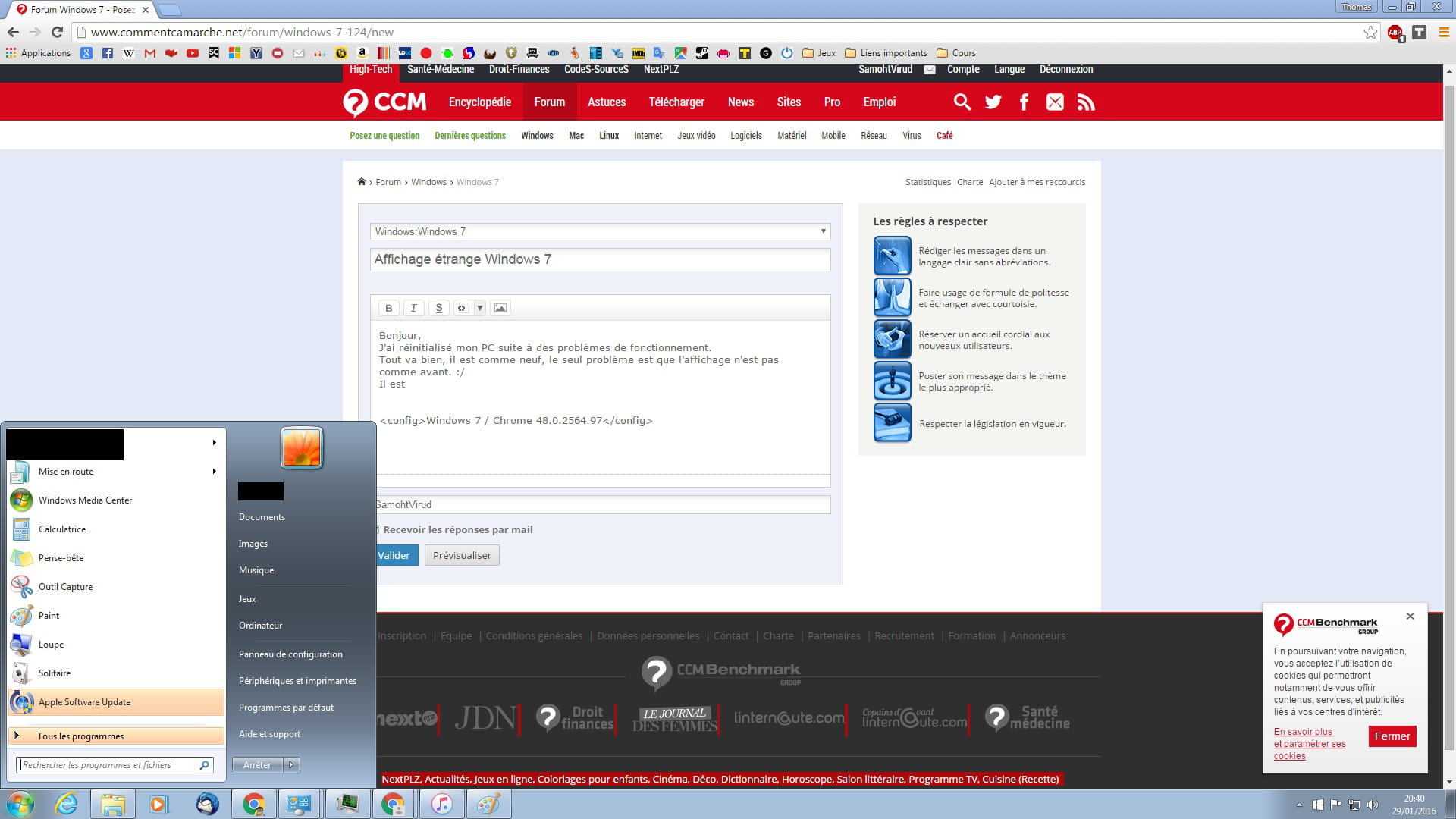
Task: Insert code using the editor code button
Action: click(x=463, y=308)
